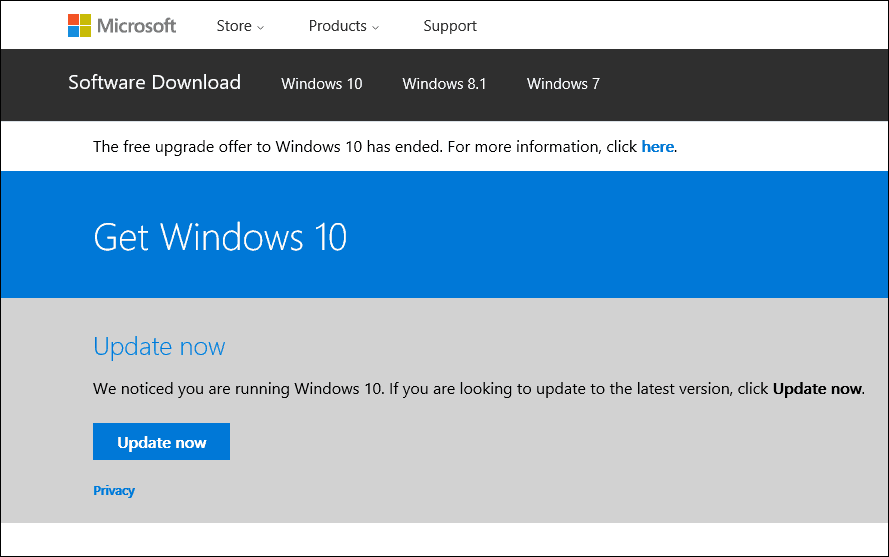Select the Windows 7 tab

[x=563, y=84]
